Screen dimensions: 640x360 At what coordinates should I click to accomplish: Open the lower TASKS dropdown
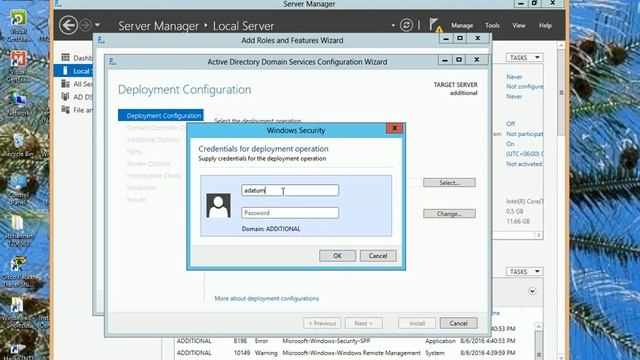(x=524, y=271)
